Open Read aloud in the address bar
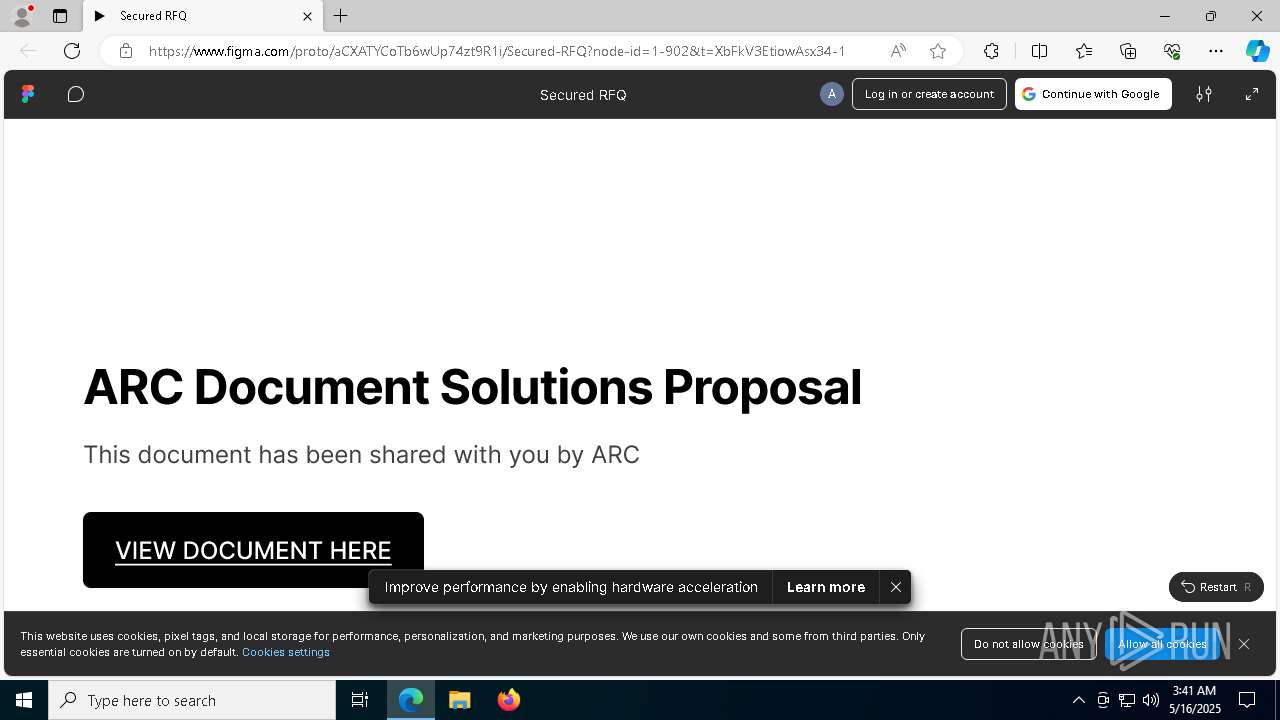The height and width of the screenshot is (720, 1280). pos(898,51)
